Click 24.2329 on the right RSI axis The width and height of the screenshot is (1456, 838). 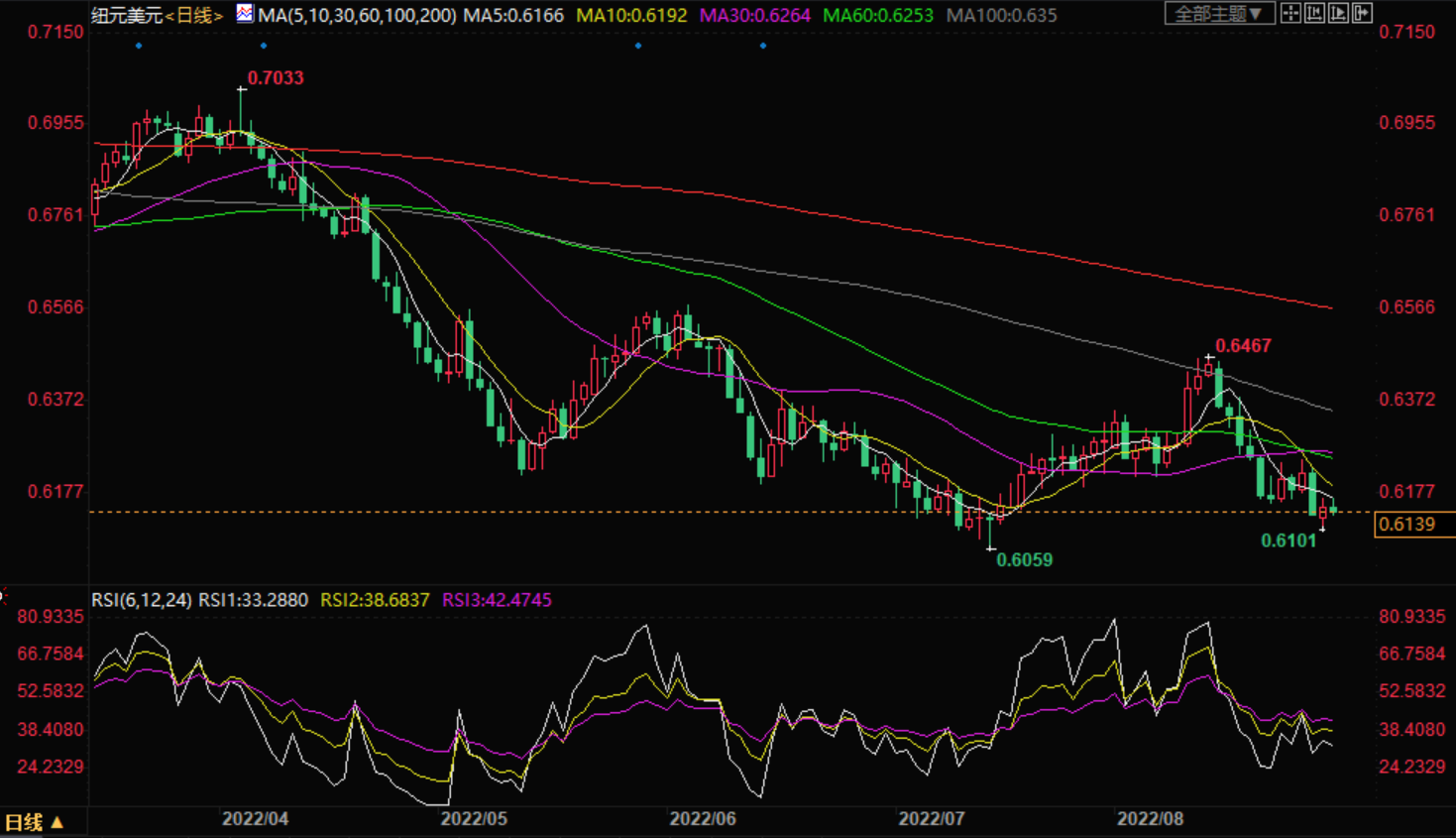(x=1412, y=767)
